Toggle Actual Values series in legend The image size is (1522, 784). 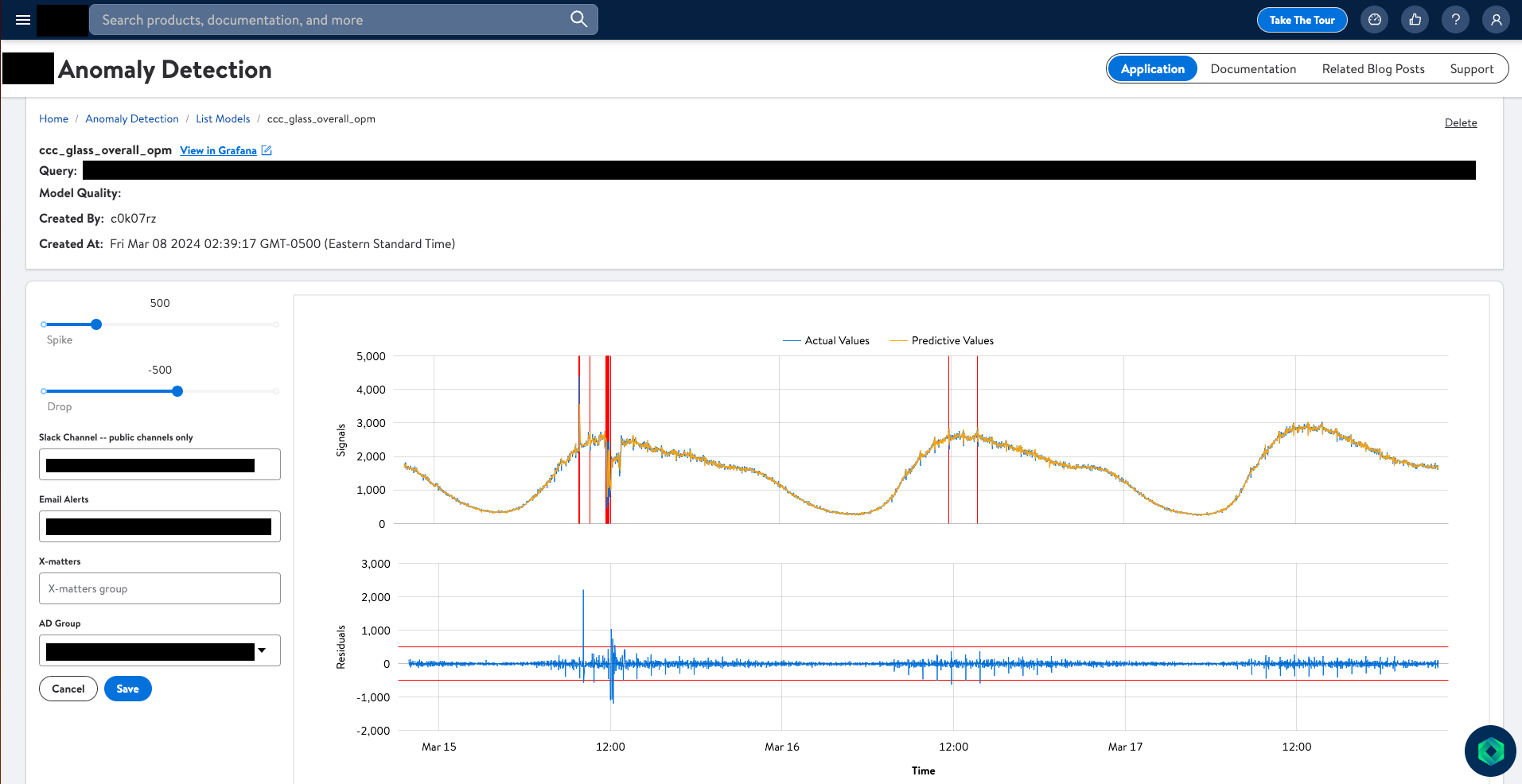click(x=826, y=340)
